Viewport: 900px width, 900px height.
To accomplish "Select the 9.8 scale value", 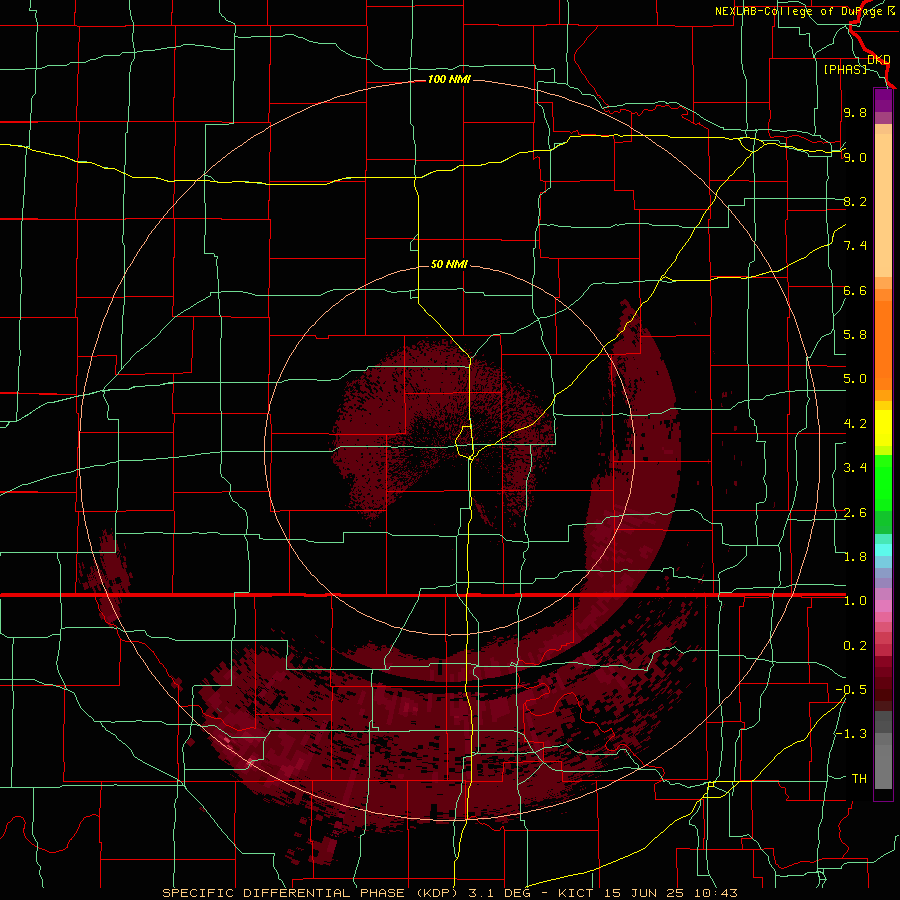I will (855, 112).
